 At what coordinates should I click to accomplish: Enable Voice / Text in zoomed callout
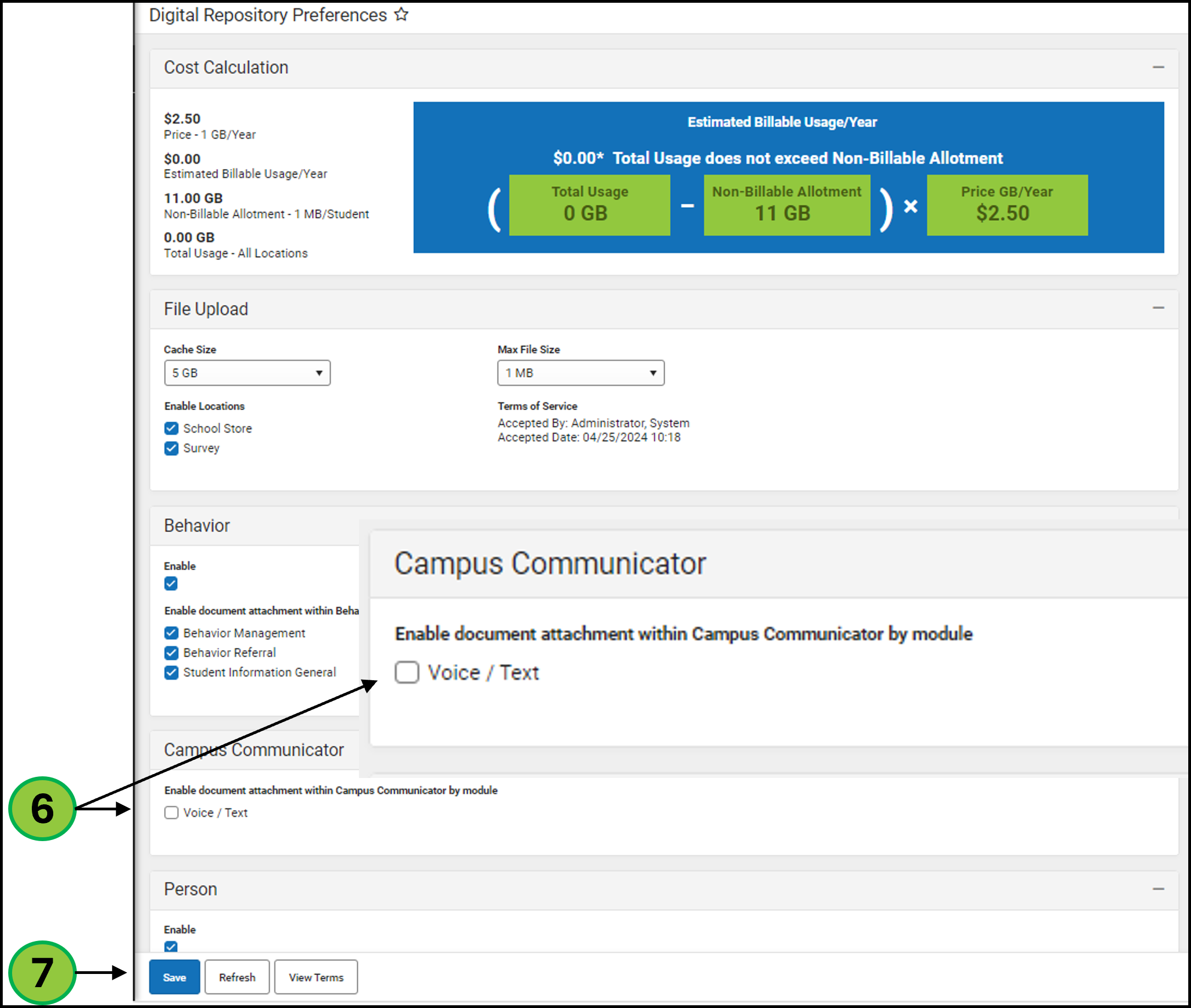tap(407, 673)
